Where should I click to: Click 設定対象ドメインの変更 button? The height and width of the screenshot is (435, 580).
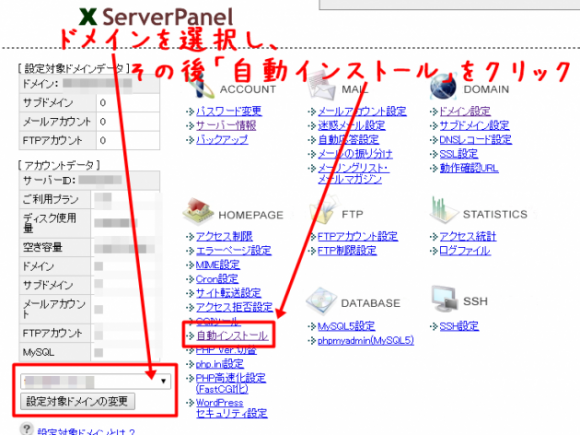coord(78,401)
